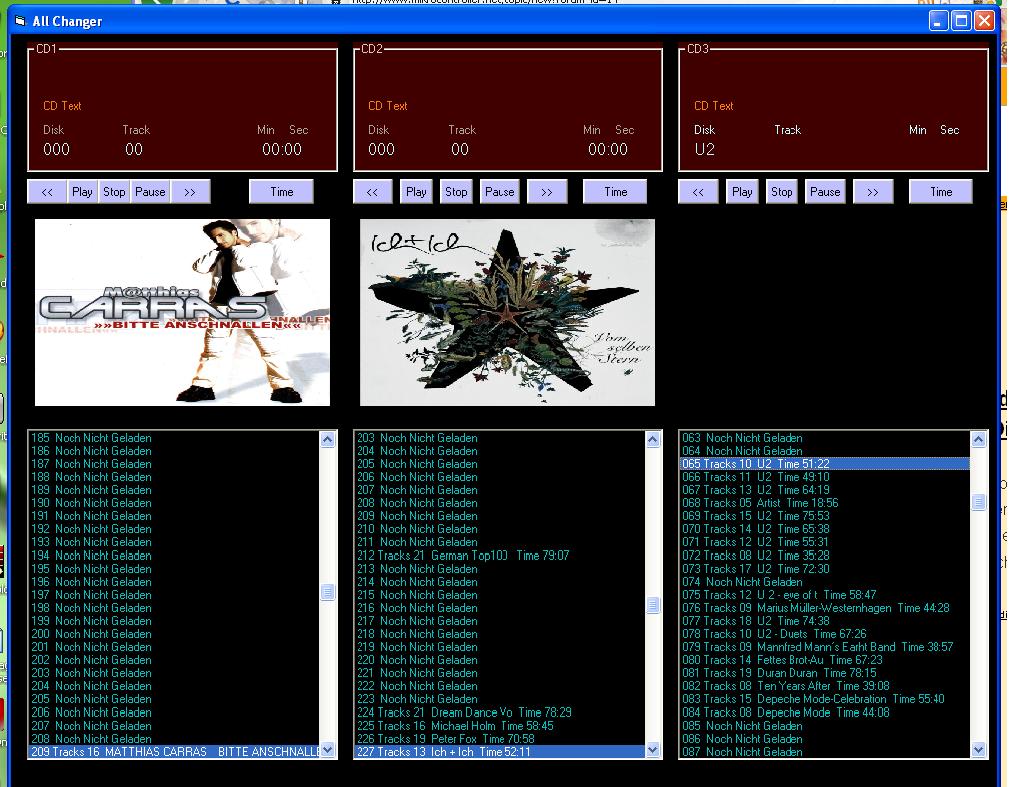Screen dimensions: 1014x787
Task: Select 066 Tracks 11 U2 Time 49:10
Action: click(825, 477)
